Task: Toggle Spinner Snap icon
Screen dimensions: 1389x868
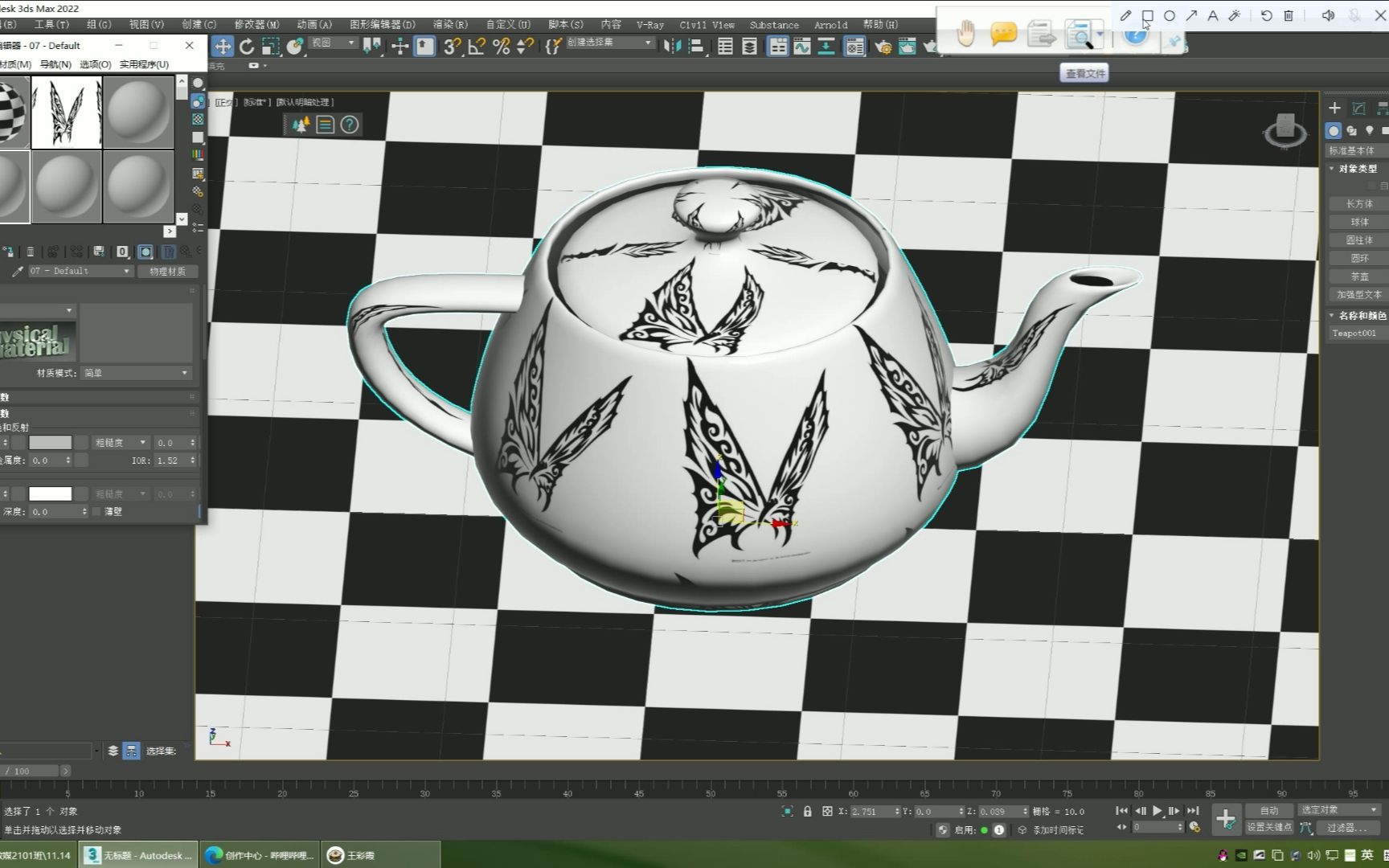Action: pyautogui.click(x=526, y=47)
